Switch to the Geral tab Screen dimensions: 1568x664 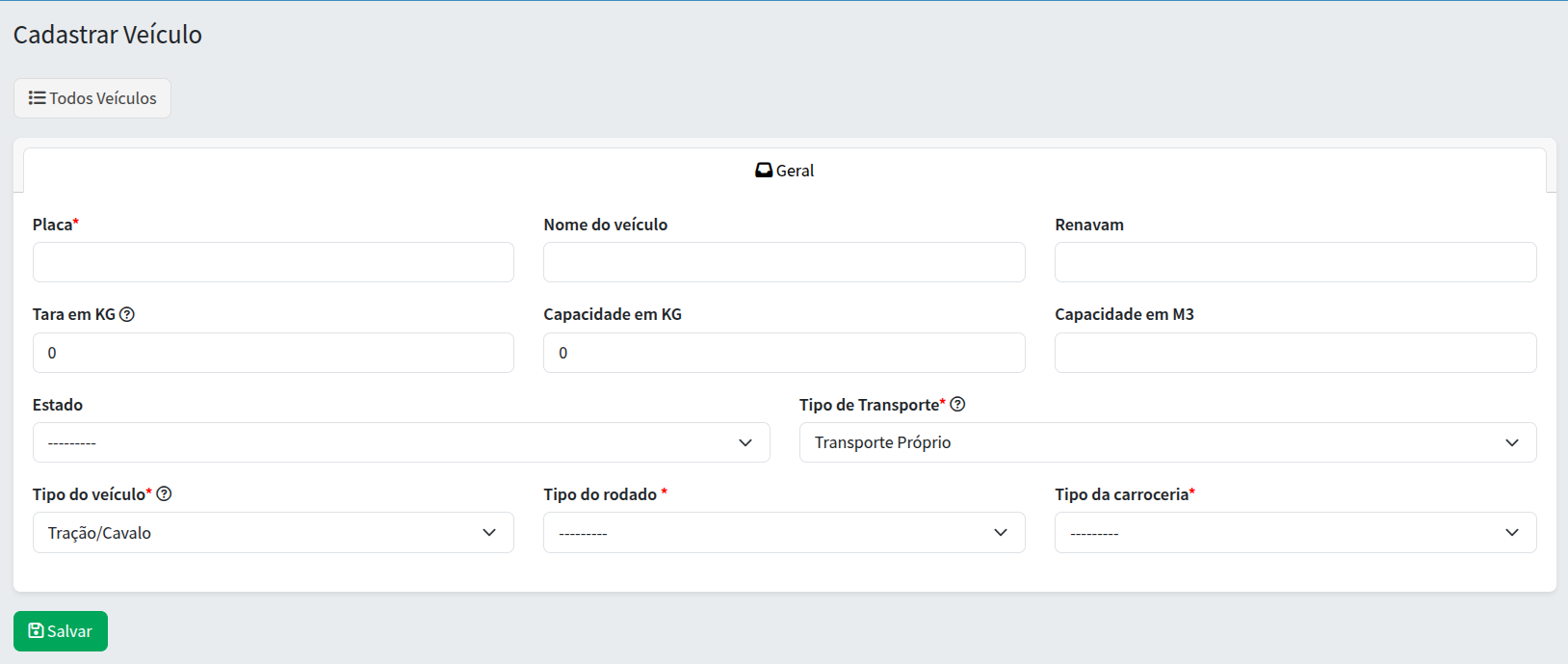(785, 171)
